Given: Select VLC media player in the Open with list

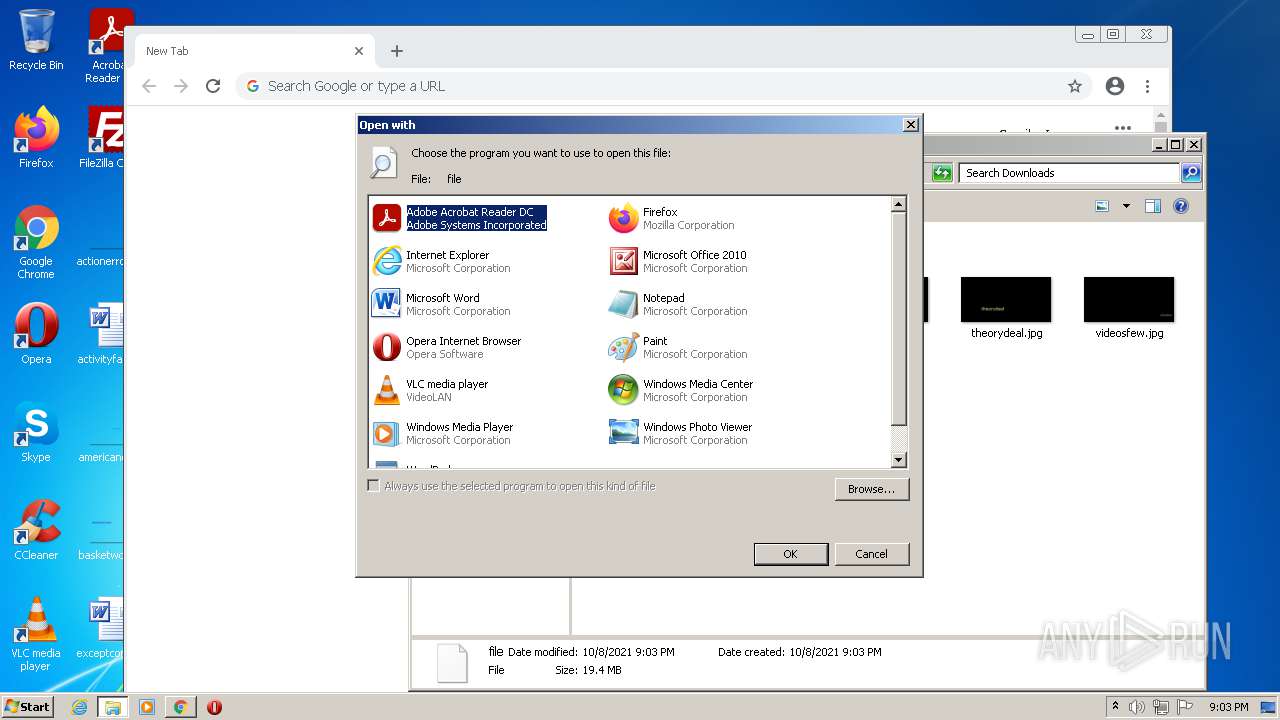Looking at the screenshot, I should pos(431,390).
